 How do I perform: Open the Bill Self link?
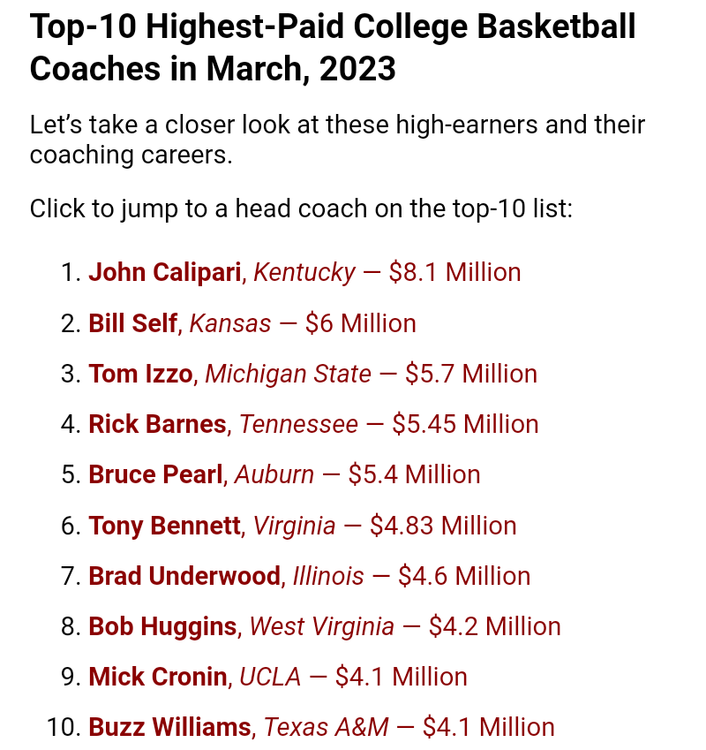tap(132, 323)
